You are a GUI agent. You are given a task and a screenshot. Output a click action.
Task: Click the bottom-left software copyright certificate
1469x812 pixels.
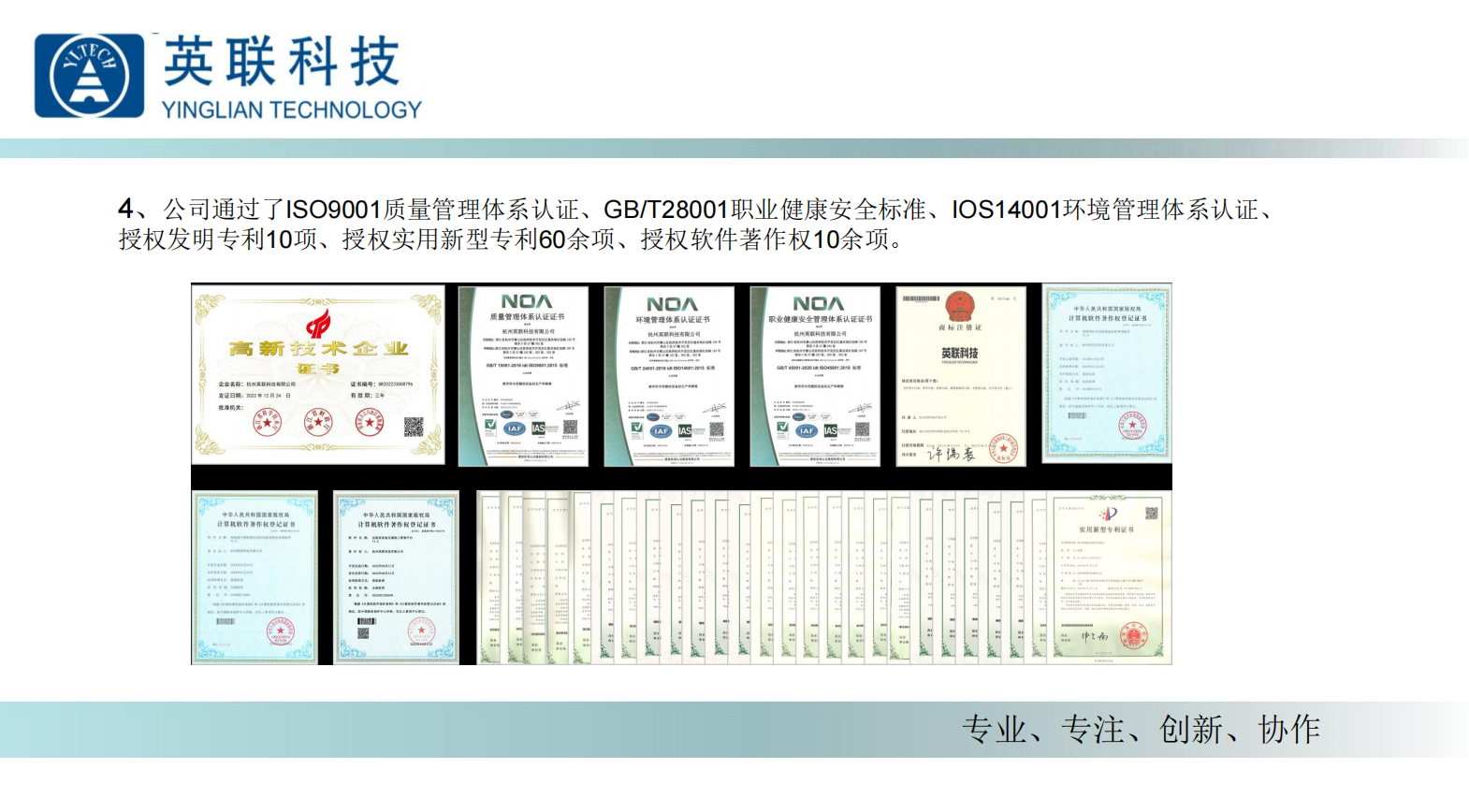point(255,577)
